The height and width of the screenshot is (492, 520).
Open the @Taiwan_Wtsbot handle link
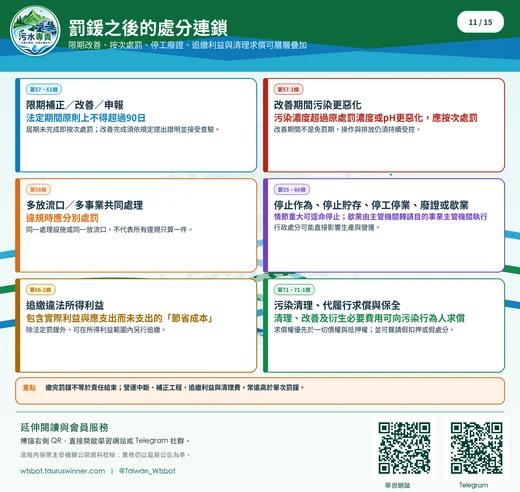tap(147, 471)
